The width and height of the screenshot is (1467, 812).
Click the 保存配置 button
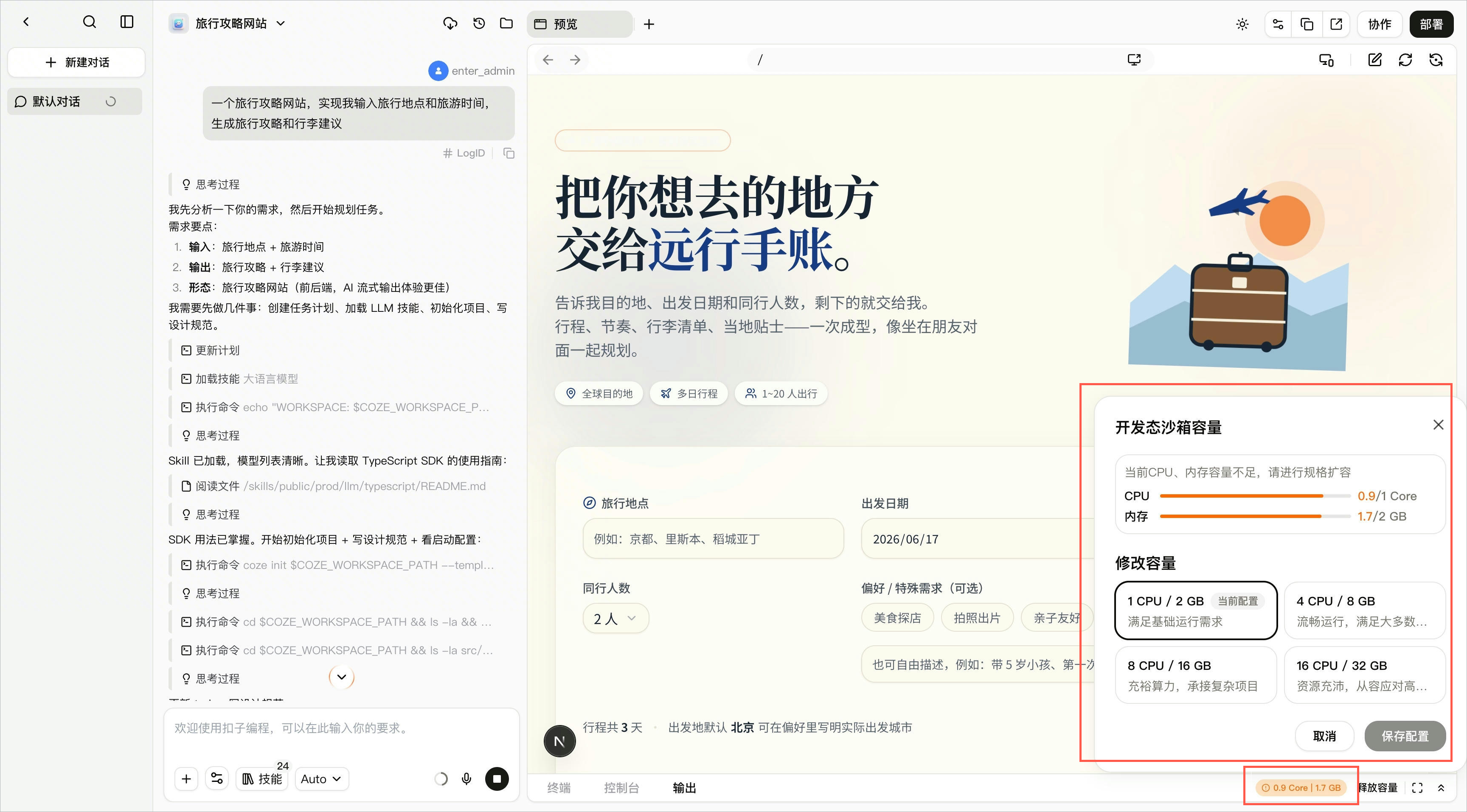click(1405, 736)
